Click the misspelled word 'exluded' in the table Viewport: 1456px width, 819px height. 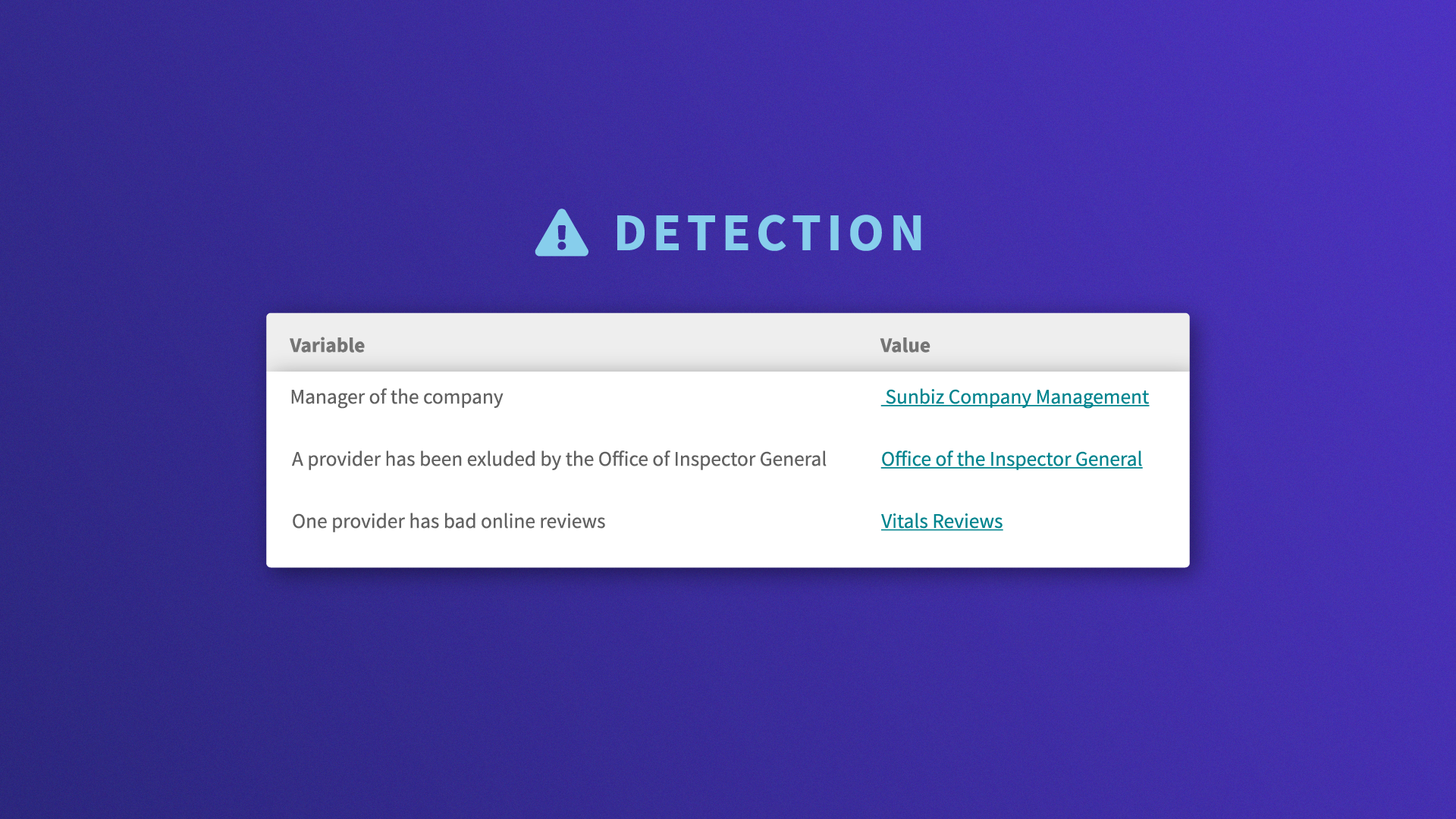pos(500,460)
